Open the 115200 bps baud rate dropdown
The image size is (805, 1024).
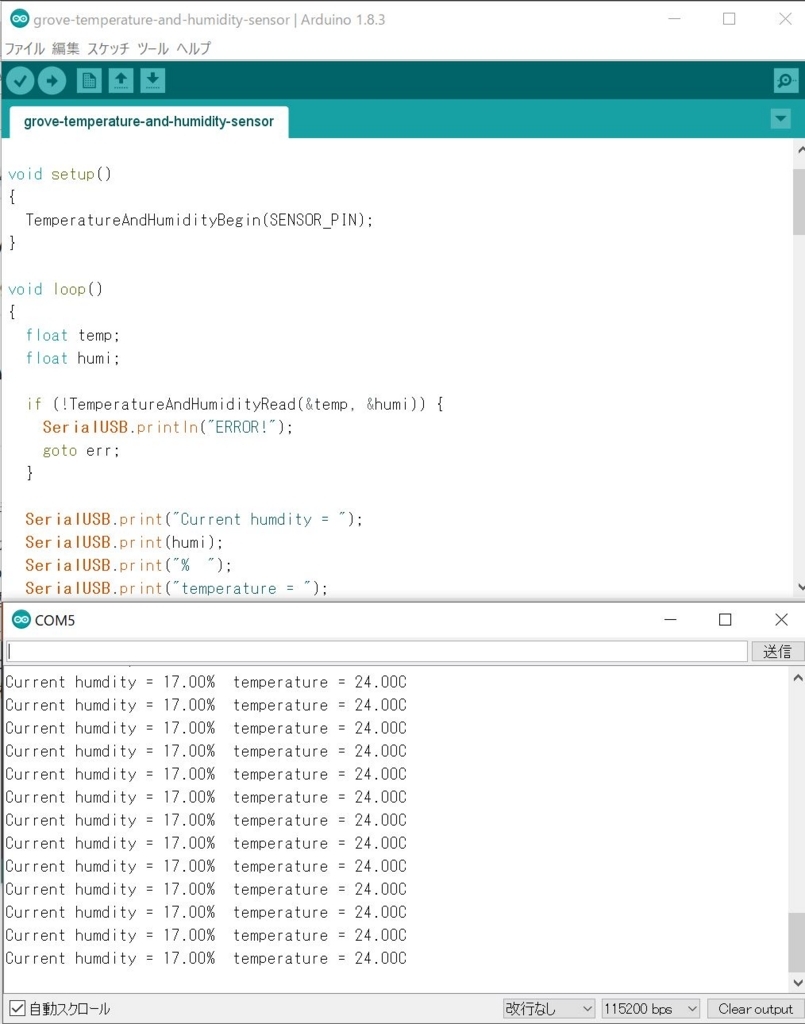click(650, 1008)
